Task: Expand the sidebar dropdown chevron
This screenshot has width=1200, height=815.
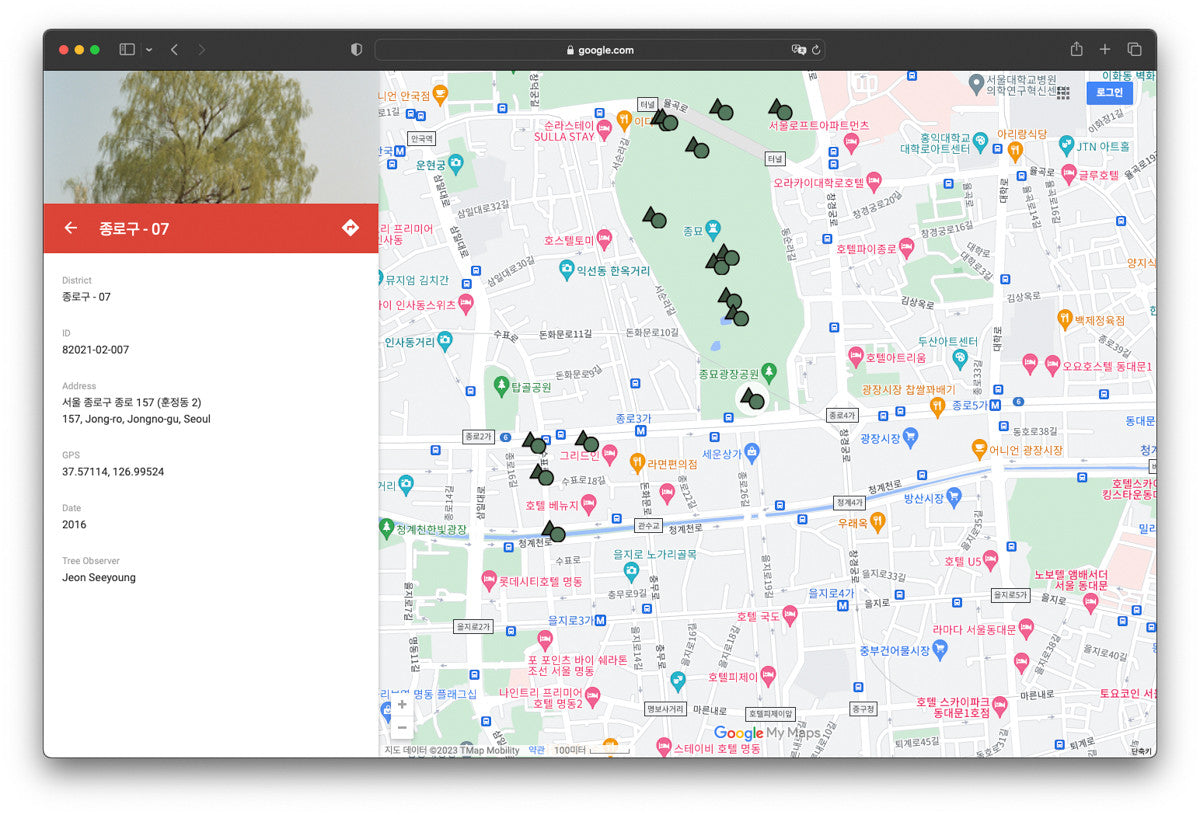Action: [149, 49]
